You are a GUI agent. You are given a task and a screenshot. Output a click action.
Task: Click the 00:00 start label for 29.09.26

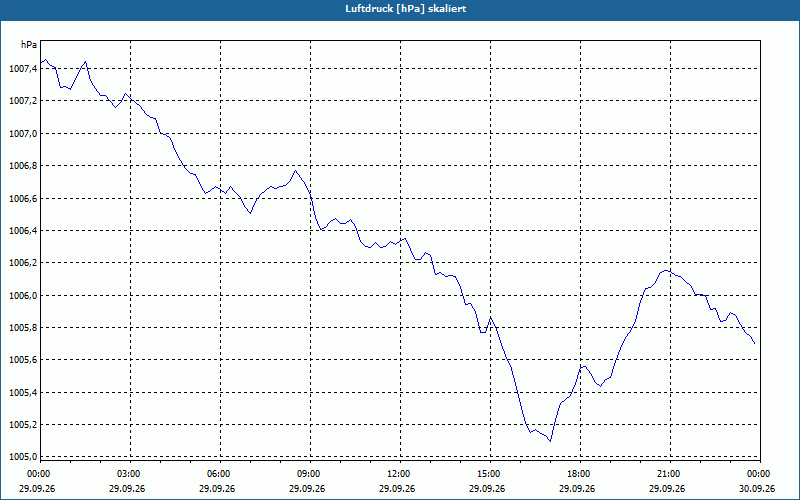37,474
